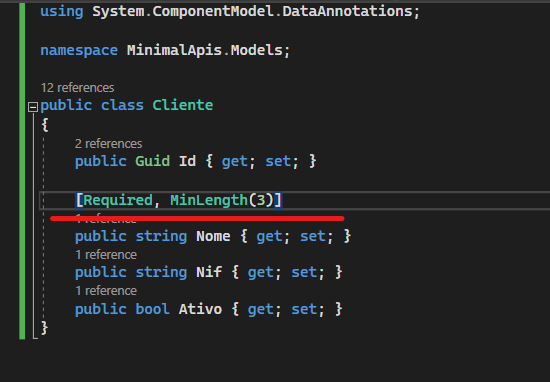Image resolution: width=550 pixels, height=382 pixels.
Task: Open the 12 references CodeLens link
Action: (x=77, y=88)
